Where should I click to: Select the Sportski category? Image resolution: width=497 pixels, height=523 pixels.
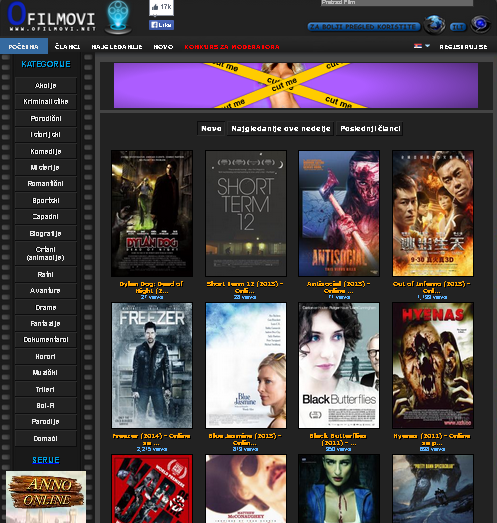click(x=46, y=200)
